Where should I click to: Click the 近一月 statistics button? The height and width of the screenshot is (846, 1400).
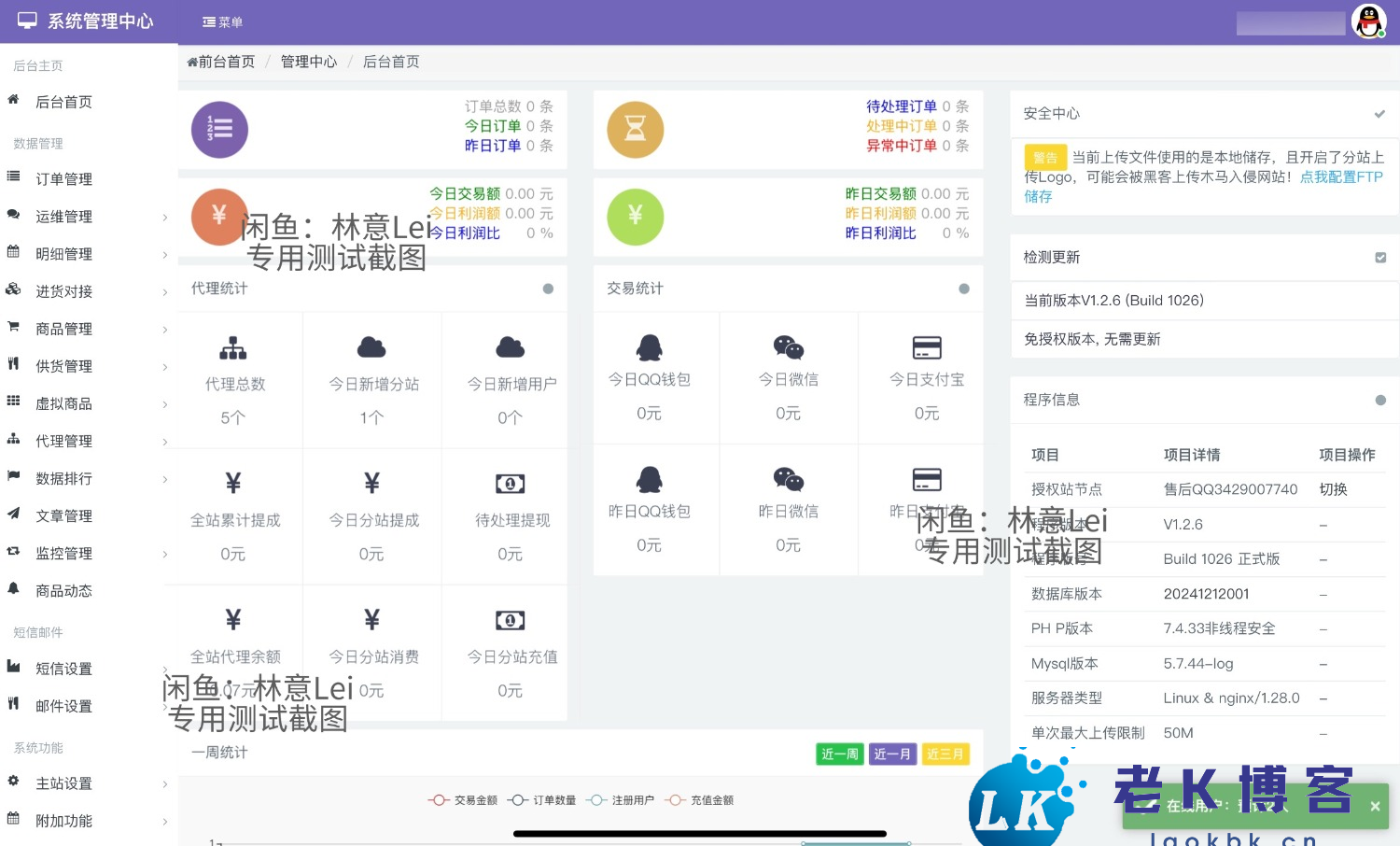[891, 754]
